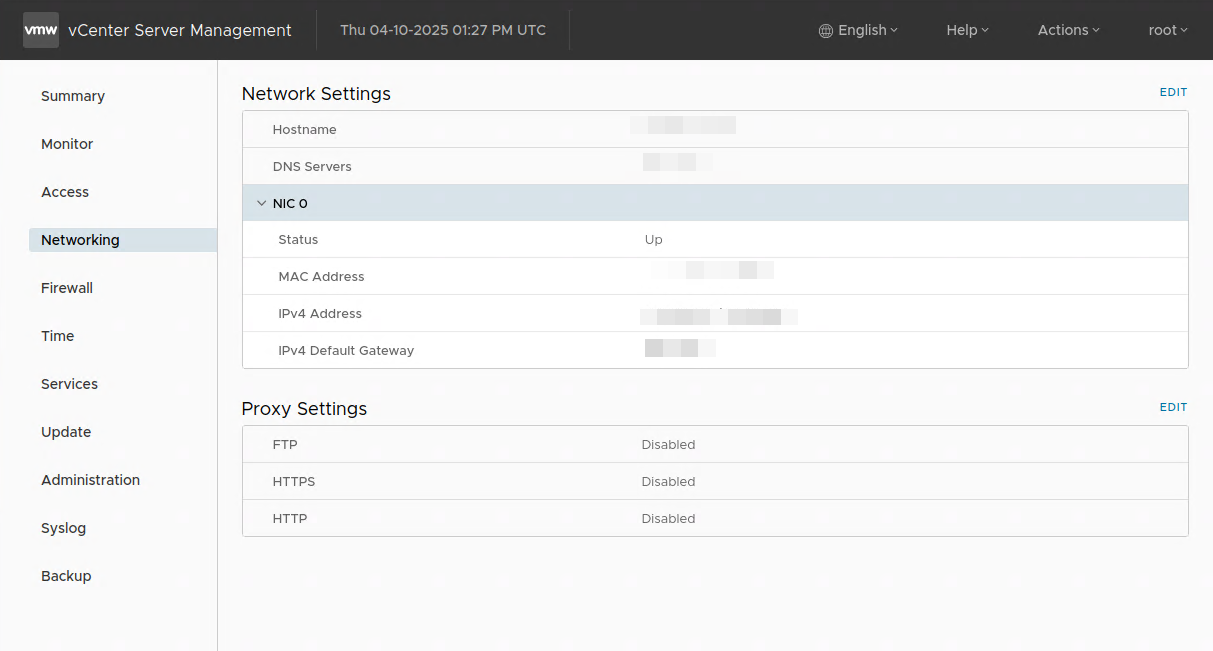Collapse the NIC 0 section
This screenshot has width=1213, height=651.
[x=262, y=203]
